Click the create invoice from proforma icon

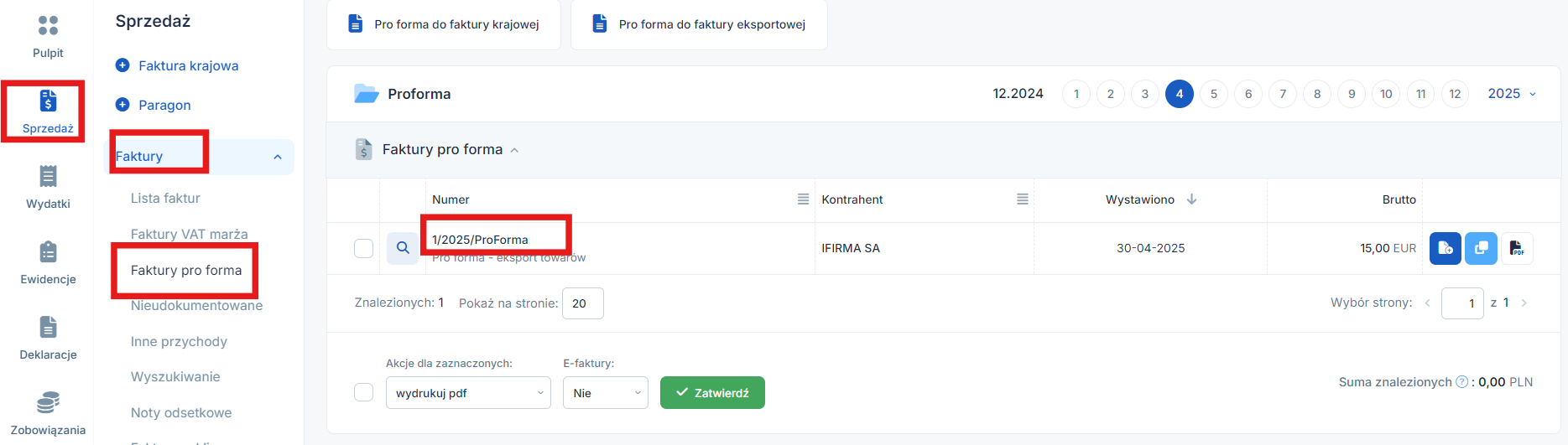(x=1445, y=248)
